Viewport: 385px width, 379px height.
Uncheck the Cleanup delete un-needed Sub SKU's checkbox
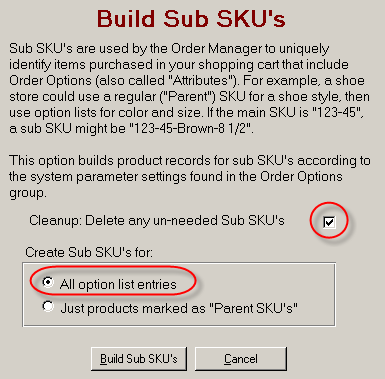329,222
